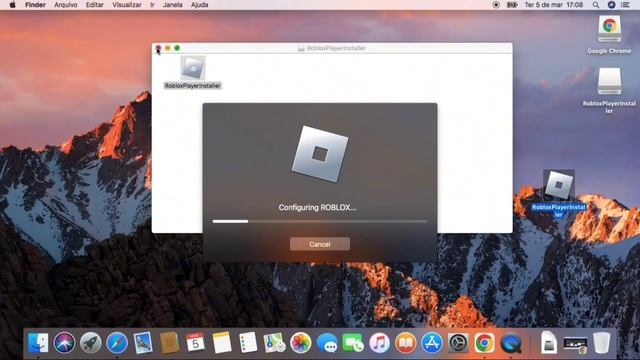This screenshot has height=360, width=640.
Task: Cancel the ROBLOX configuration
Action: click(320, 244)
